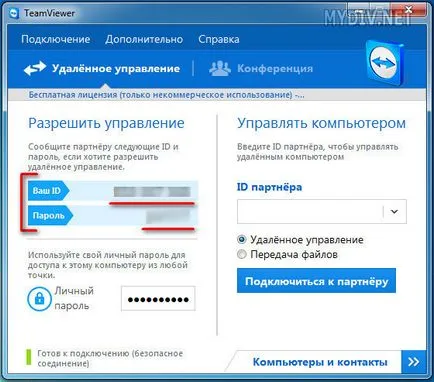Click the free license notice link
The height and width of the screenshot is (382, 434).
(x=166, y=95)
